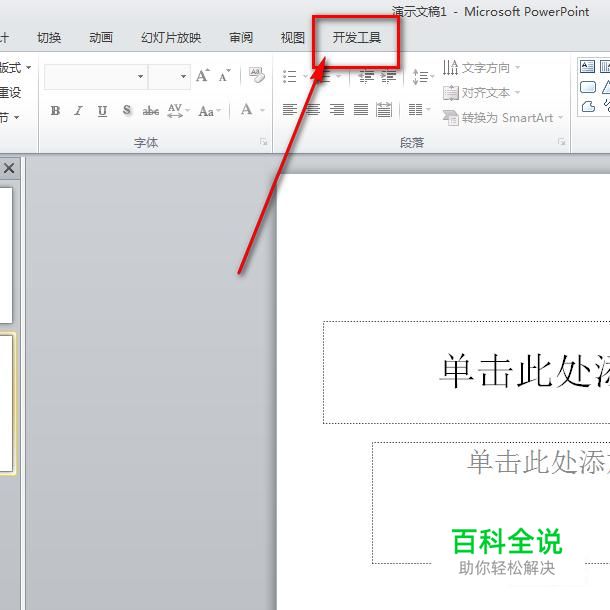Select the text box shape
This screenshot has height=610, width=610.
[x=587, y=67]
